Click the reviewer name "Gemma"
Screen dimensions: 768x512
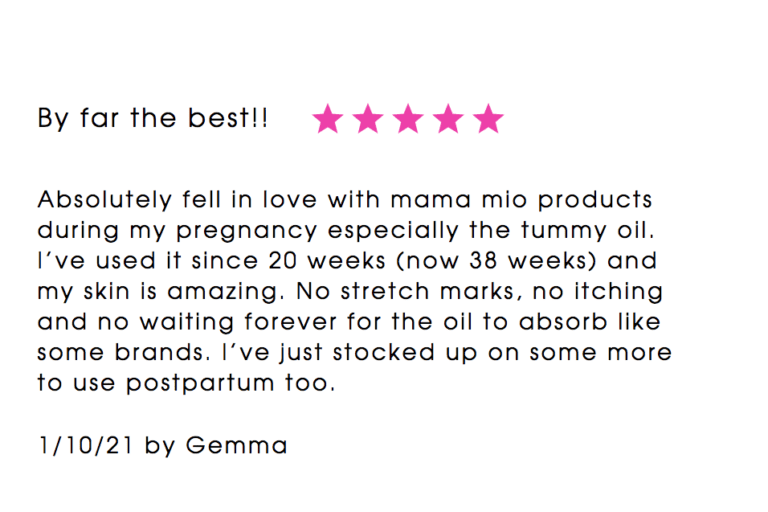click(x=236, y=446)
